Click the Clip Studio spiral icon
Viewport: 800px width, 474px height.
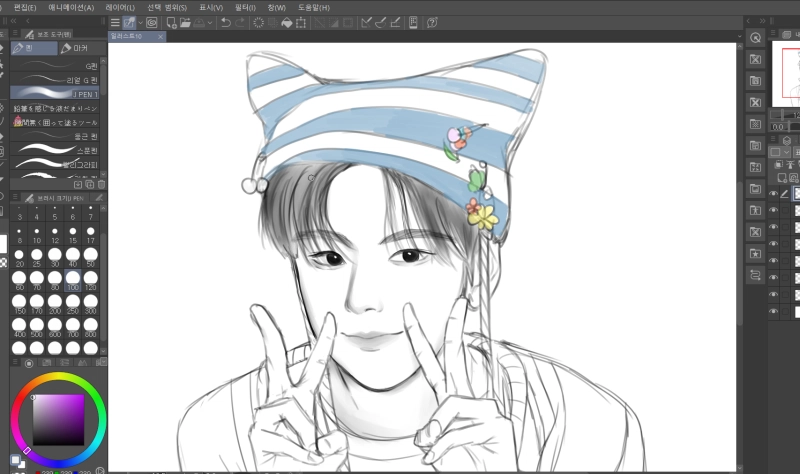tap(151, 22)
